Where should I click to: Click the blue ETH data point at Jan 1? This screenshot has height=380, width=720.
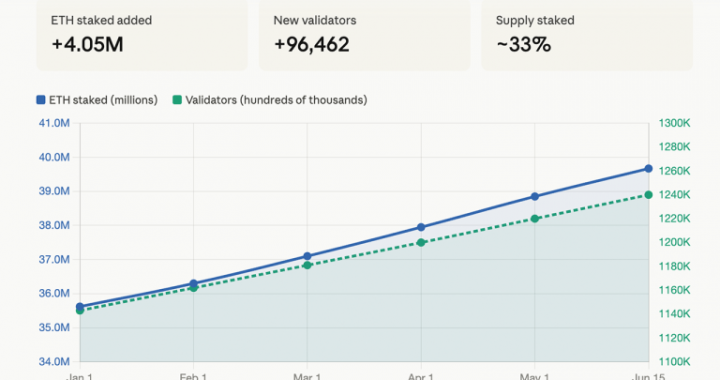80,307
